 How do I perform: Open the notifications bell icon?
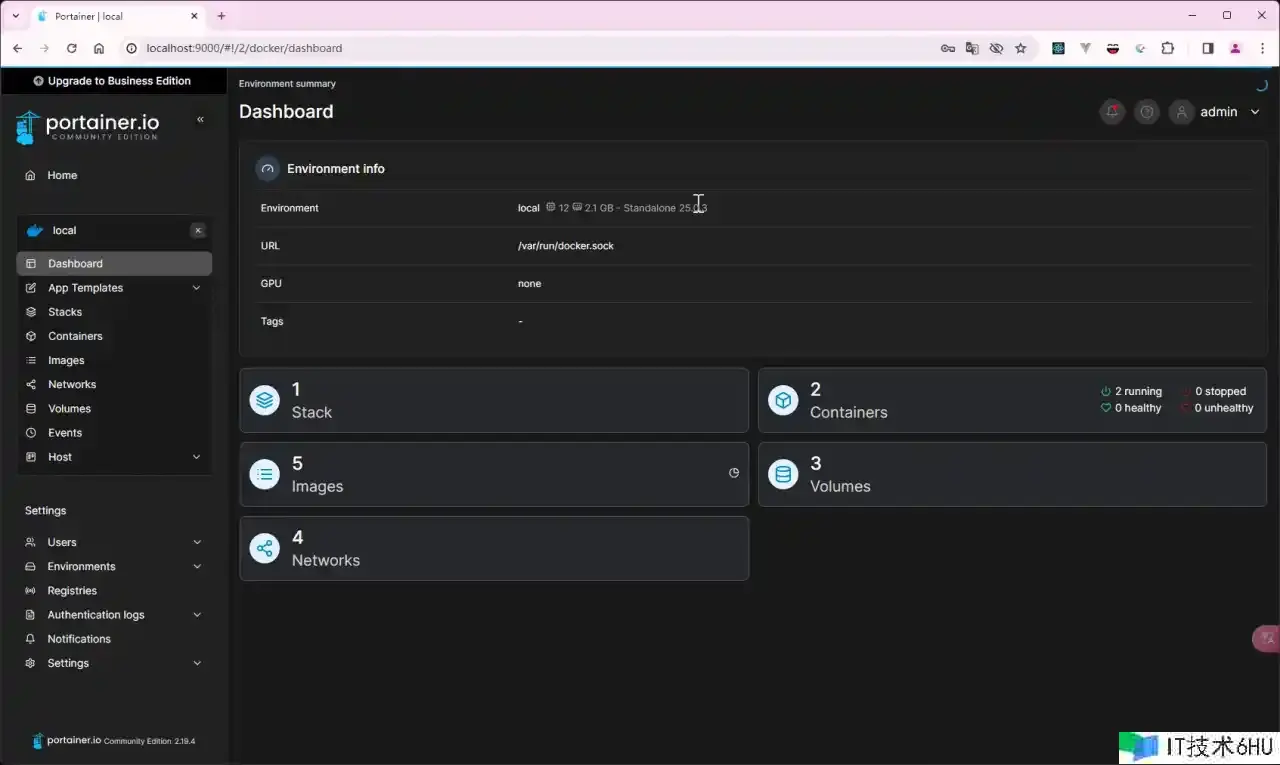(1112, 112)
